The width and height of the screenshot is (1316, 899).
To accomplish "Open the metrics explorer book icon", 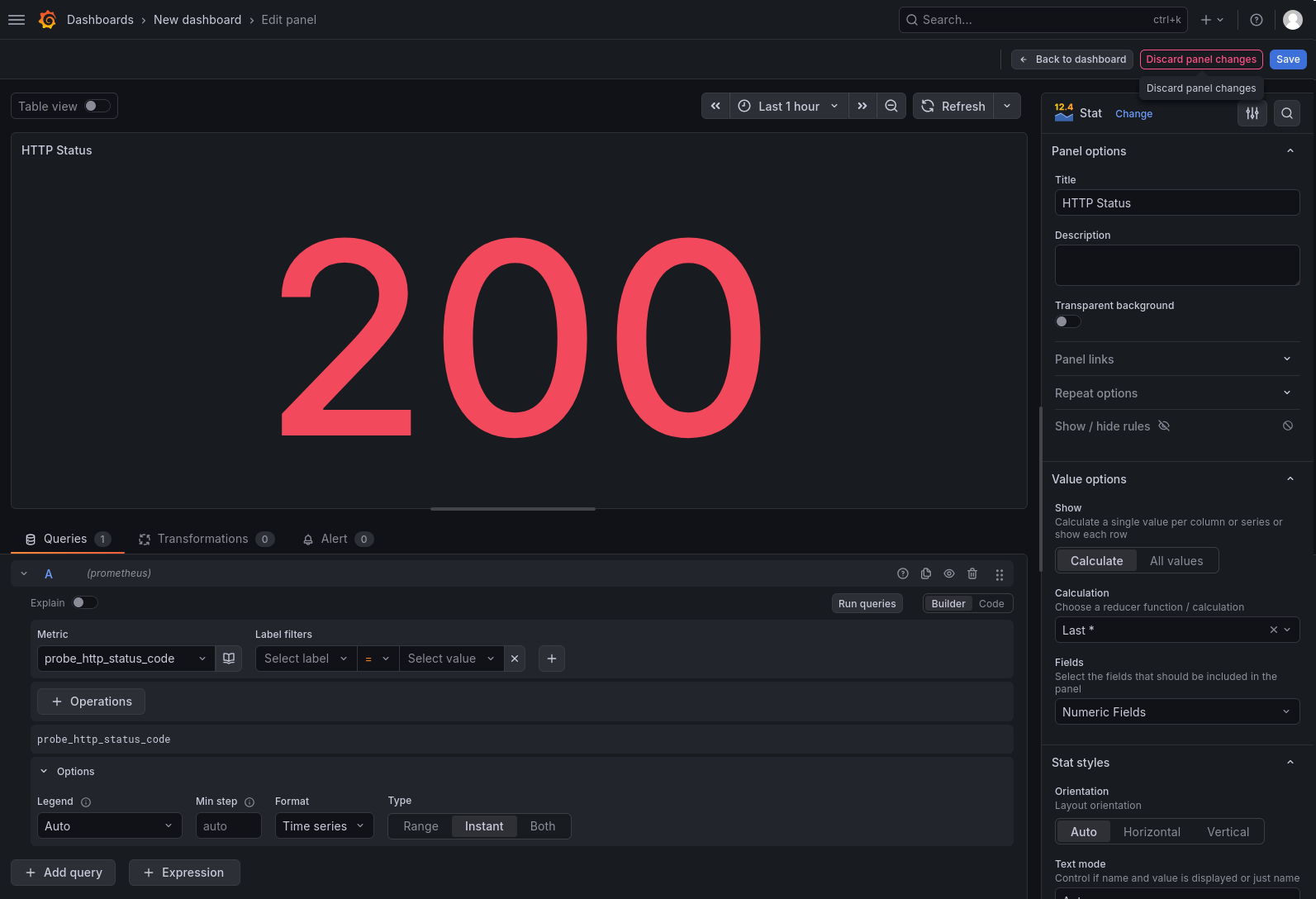I will [x=229, y=659].
